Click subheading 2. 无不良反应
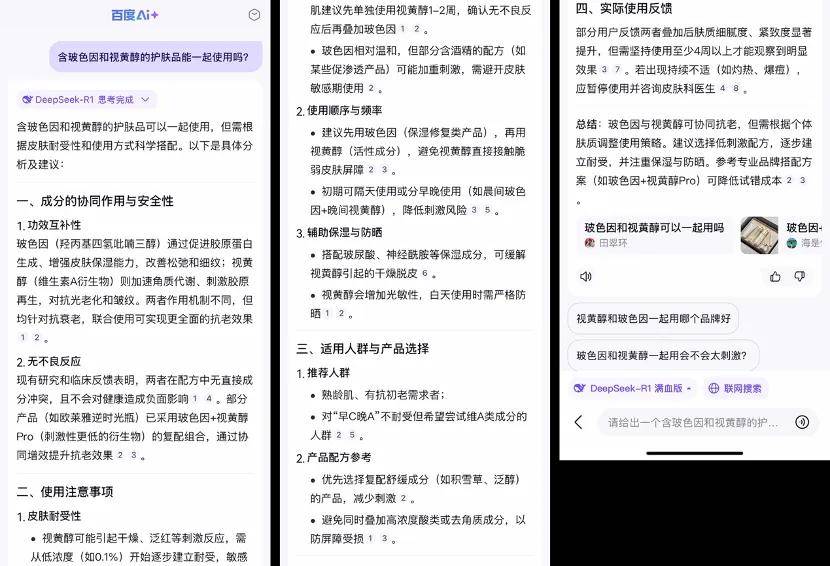This screenshot has height=566, width=830. point(49,362)
